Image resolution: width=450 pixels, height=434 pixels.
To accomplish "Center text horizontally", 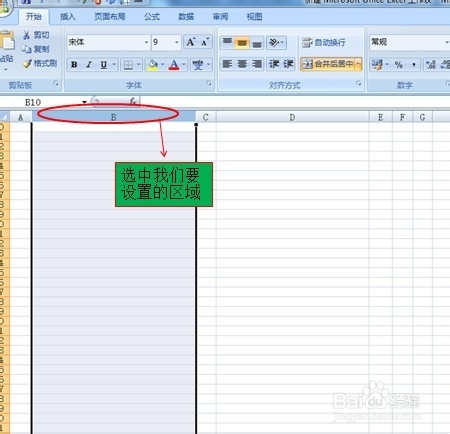I will point(242,64).
